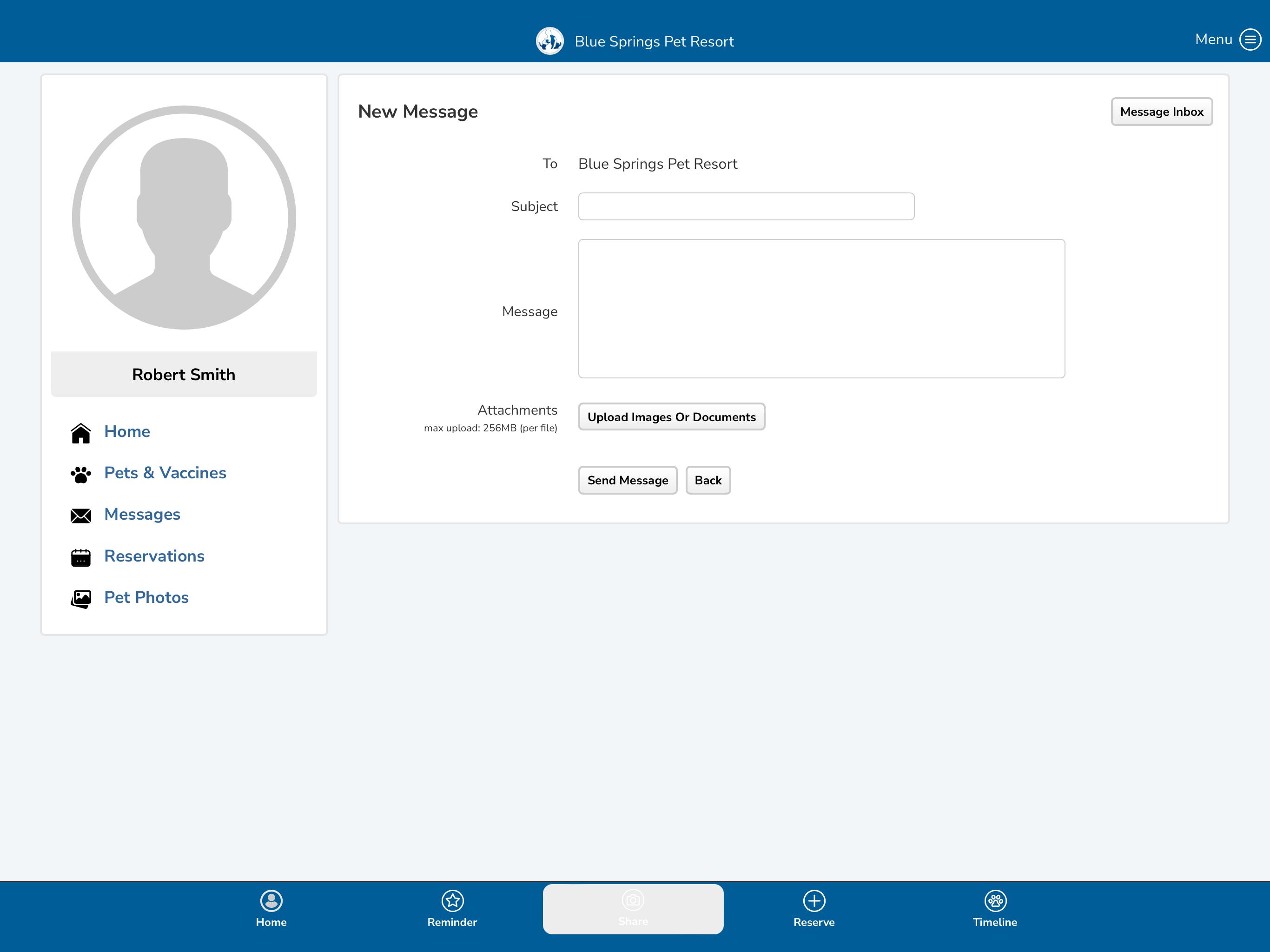Click the picture icon for Pet Photos
This screenshot has width=1270, height=952.
81,599
